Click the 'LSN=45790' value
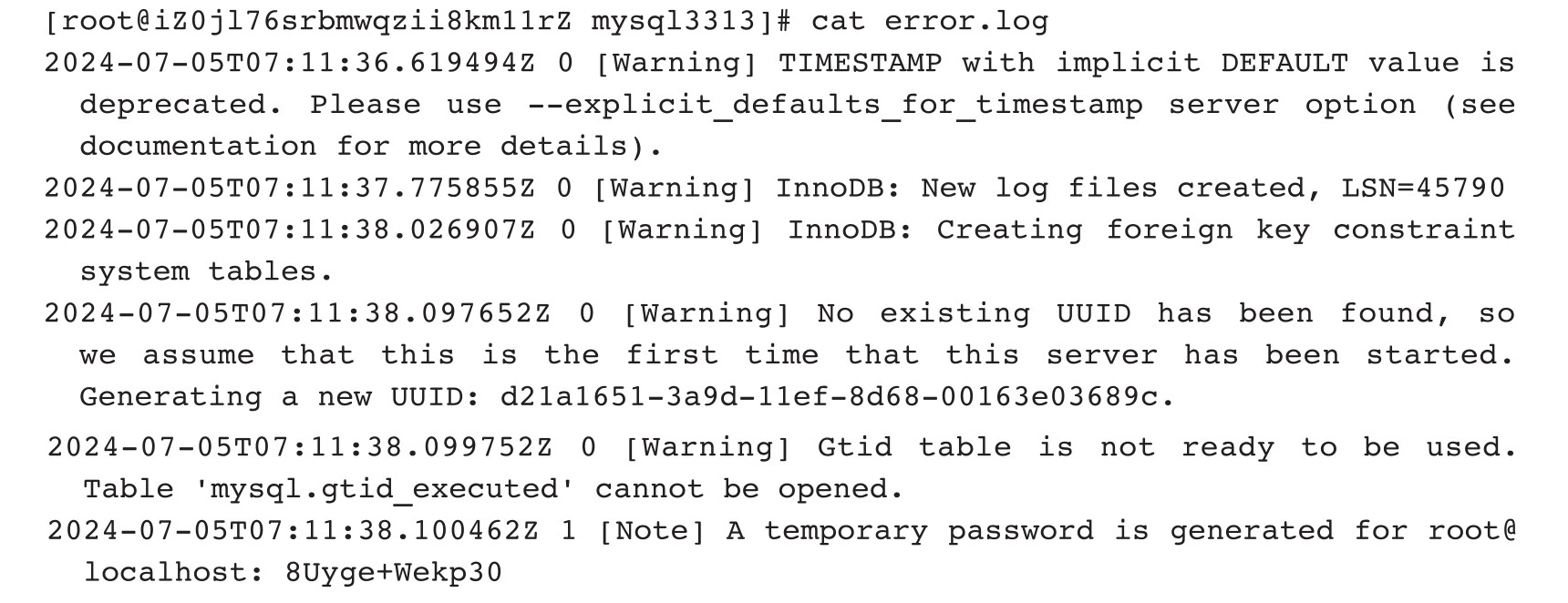 pos(1422,189)
